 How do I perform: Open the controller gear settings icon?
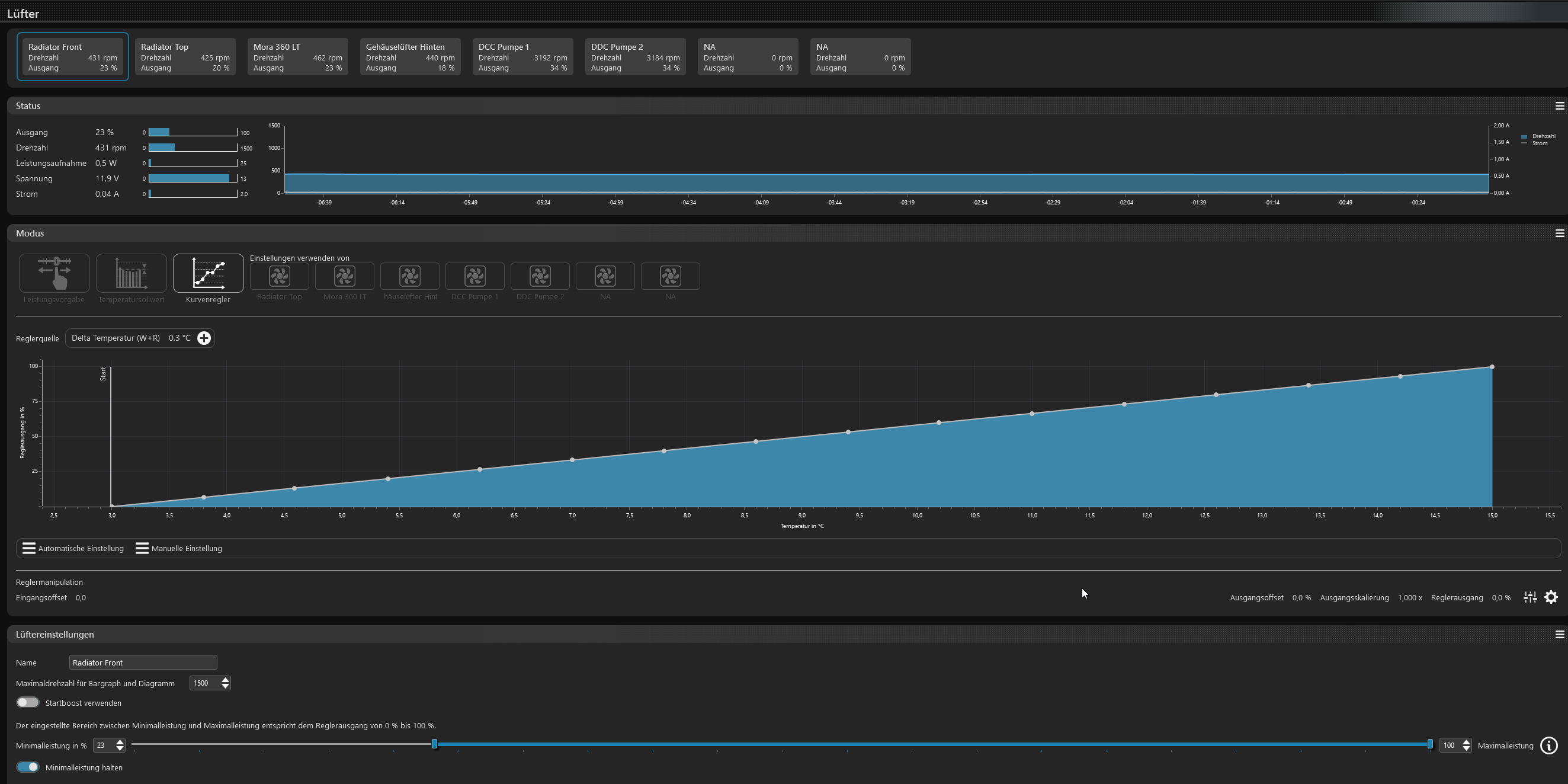[1551, 598]
